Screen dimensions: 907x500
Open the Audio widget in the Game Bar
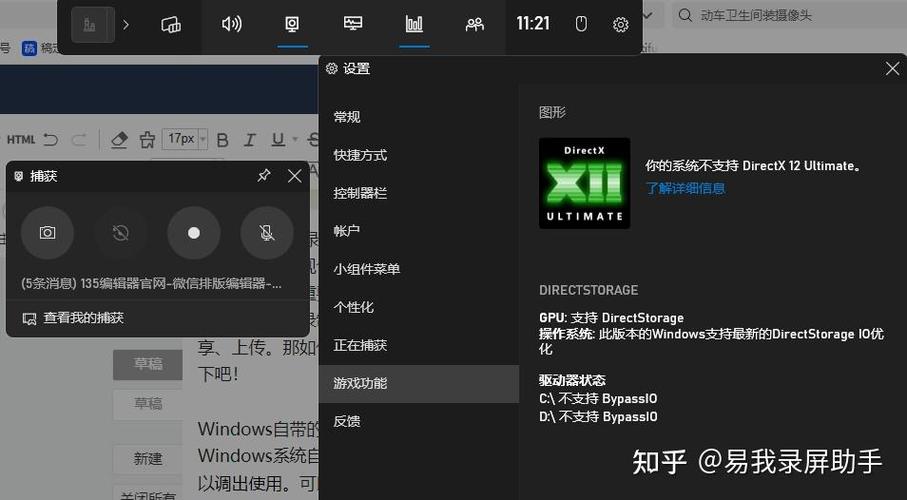tap(231, 24)
